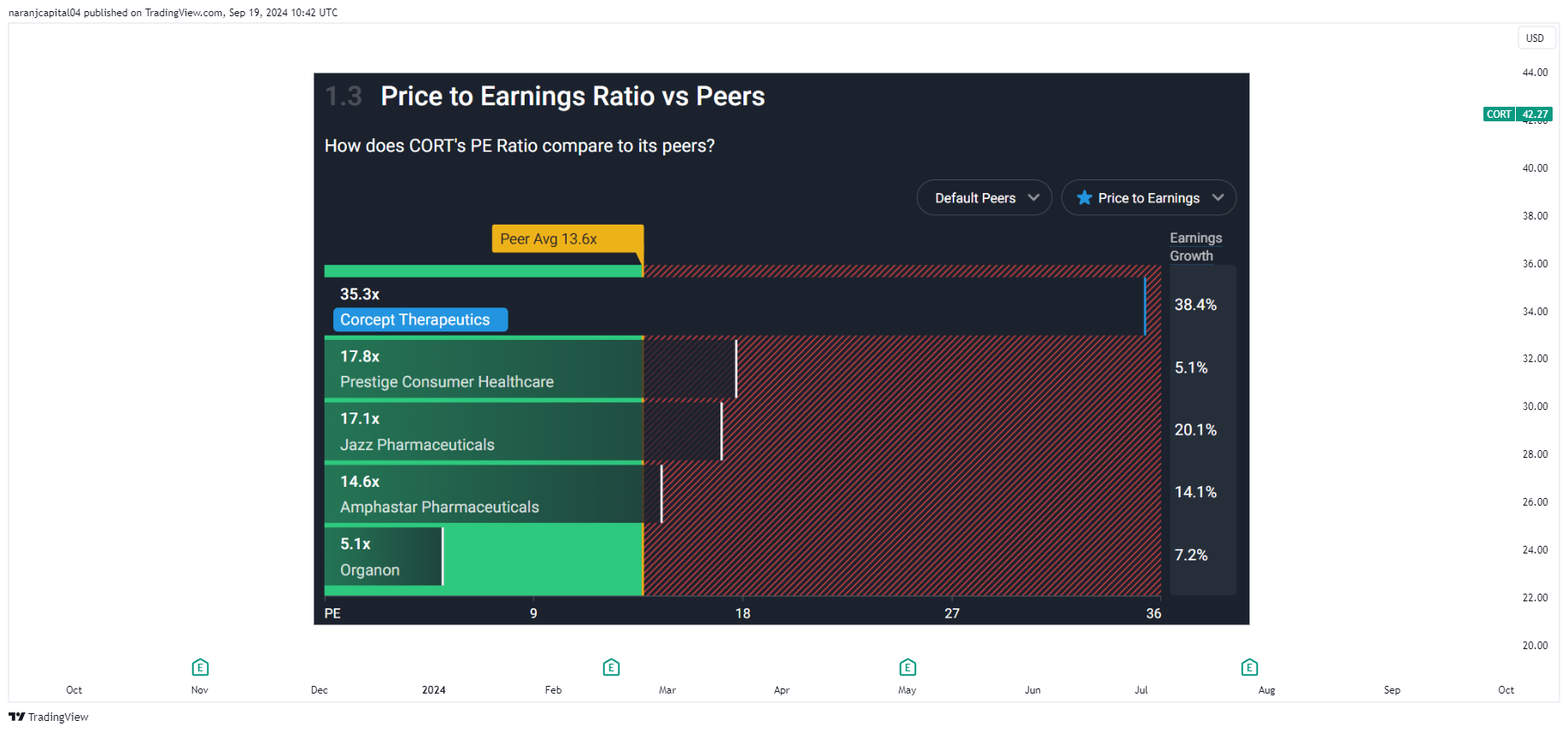Click the 42.27 current price tag

point(1535,114)
